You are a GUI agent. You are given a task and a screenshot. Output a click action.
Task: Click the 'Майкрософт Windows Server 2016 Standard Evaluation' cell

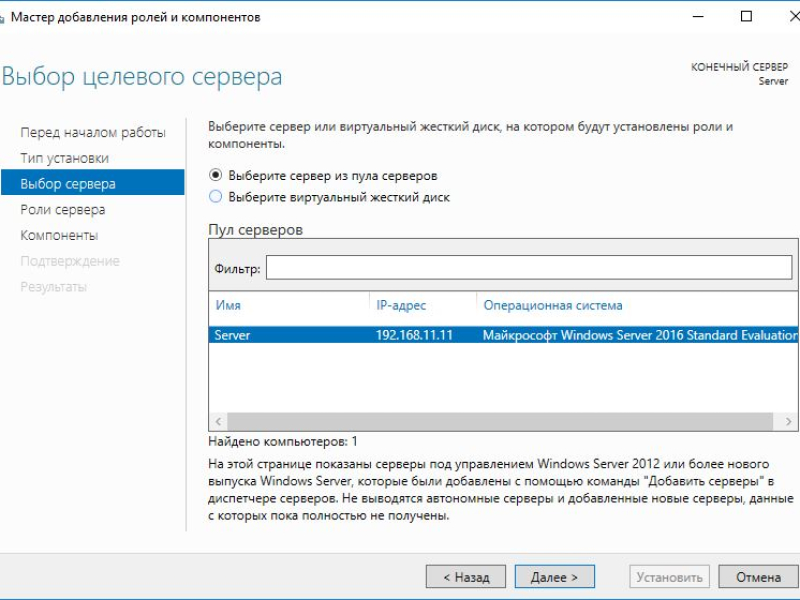click(640, 335)
